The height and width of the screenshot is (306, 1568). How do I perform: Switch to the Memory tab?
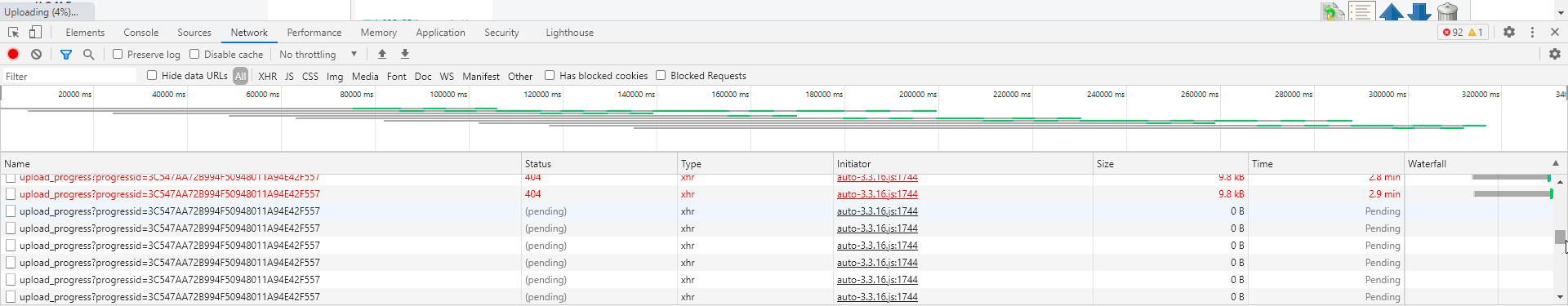[379, 33]
